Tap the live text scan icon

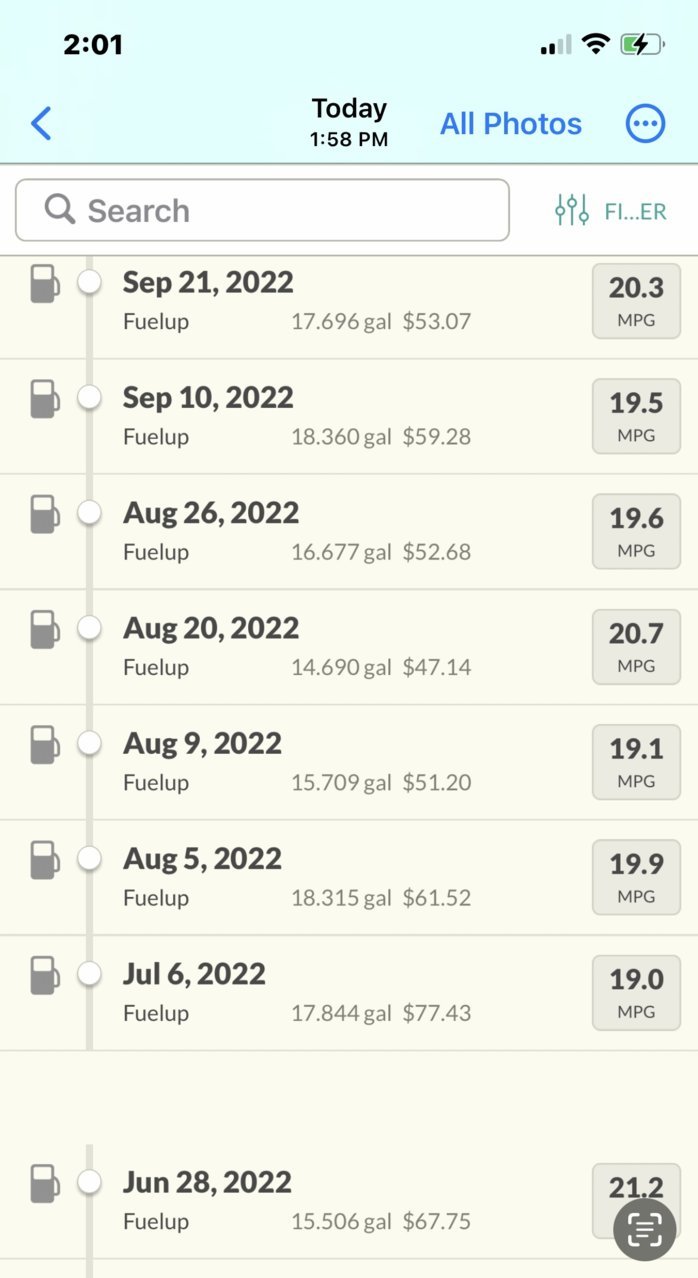pyautogui.click(x=645, y=1228)
